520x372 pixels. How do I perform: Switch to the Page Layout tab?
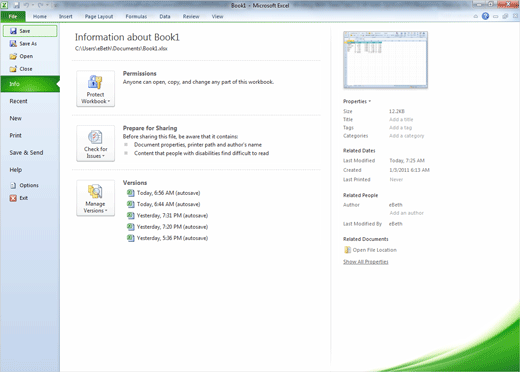click(x=99, y=16)
